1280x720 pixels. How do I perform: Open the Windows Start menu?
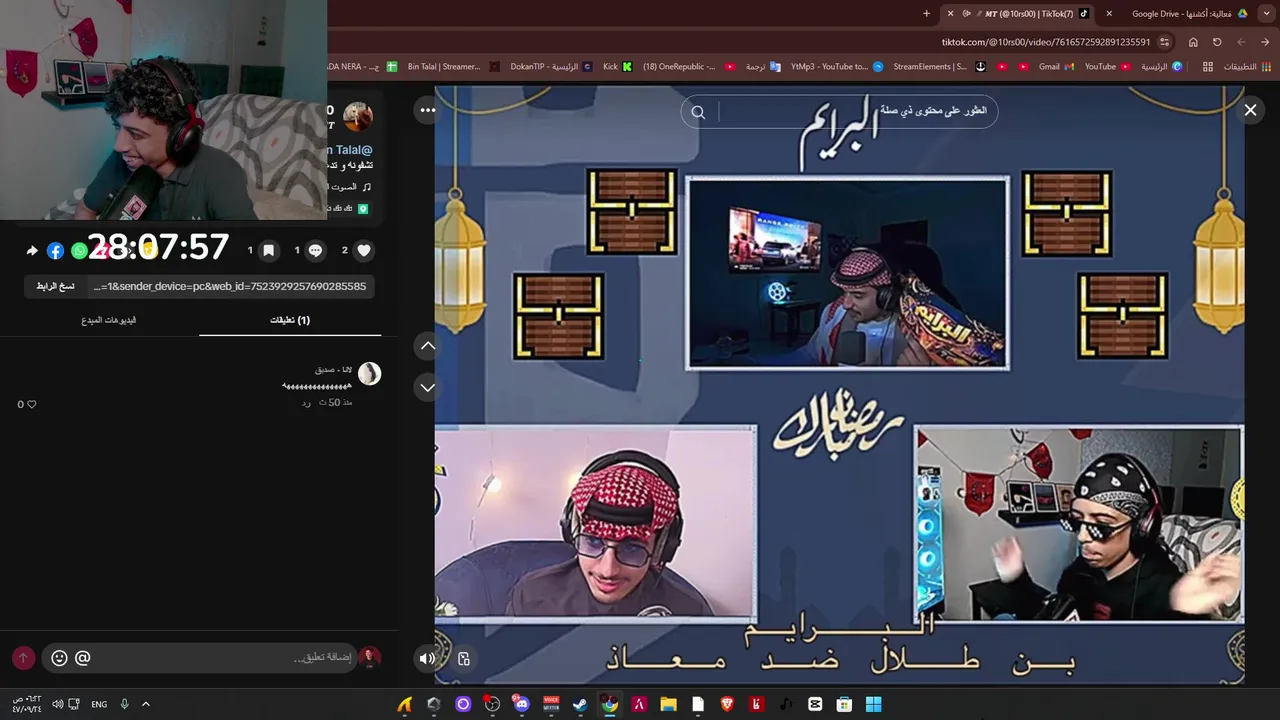[x=873, y=704]
